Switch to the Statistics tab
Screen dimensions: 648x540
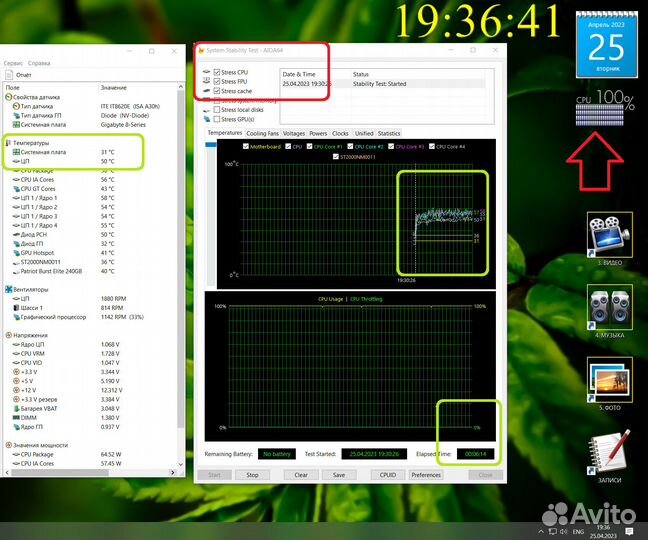(389, 133)
